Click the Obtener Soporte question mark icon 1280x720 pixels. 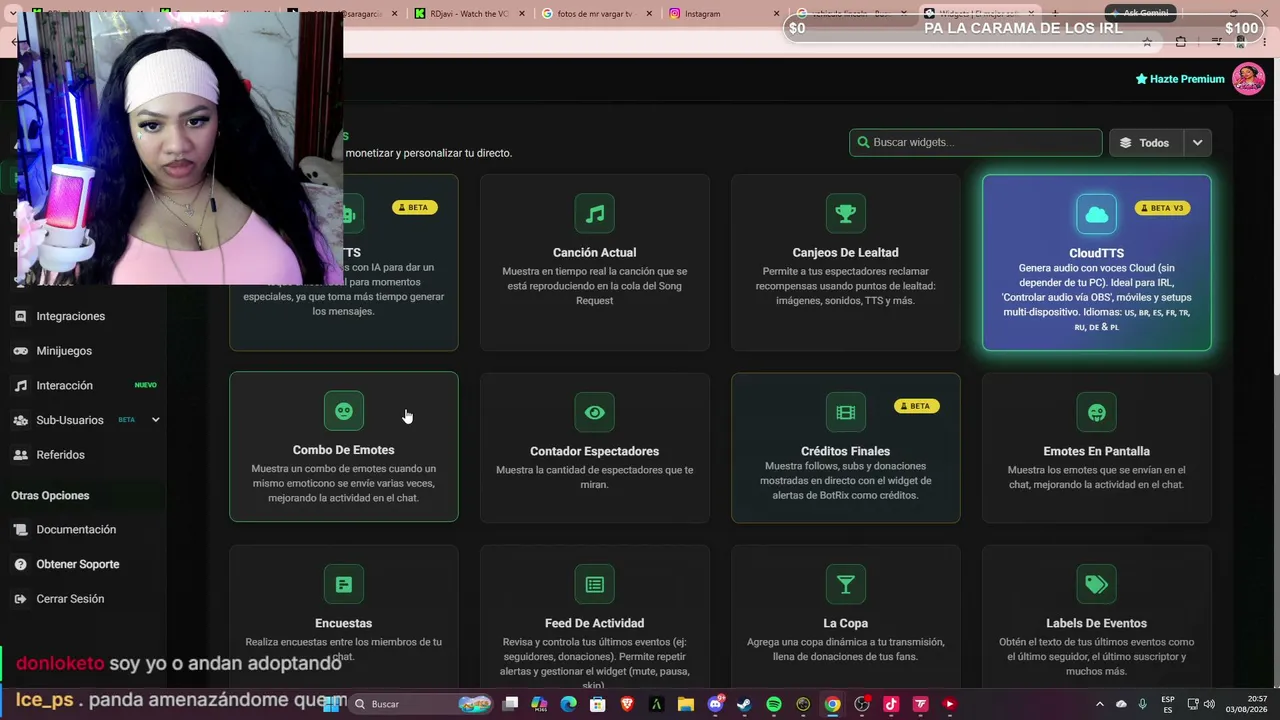coord(20,564)
